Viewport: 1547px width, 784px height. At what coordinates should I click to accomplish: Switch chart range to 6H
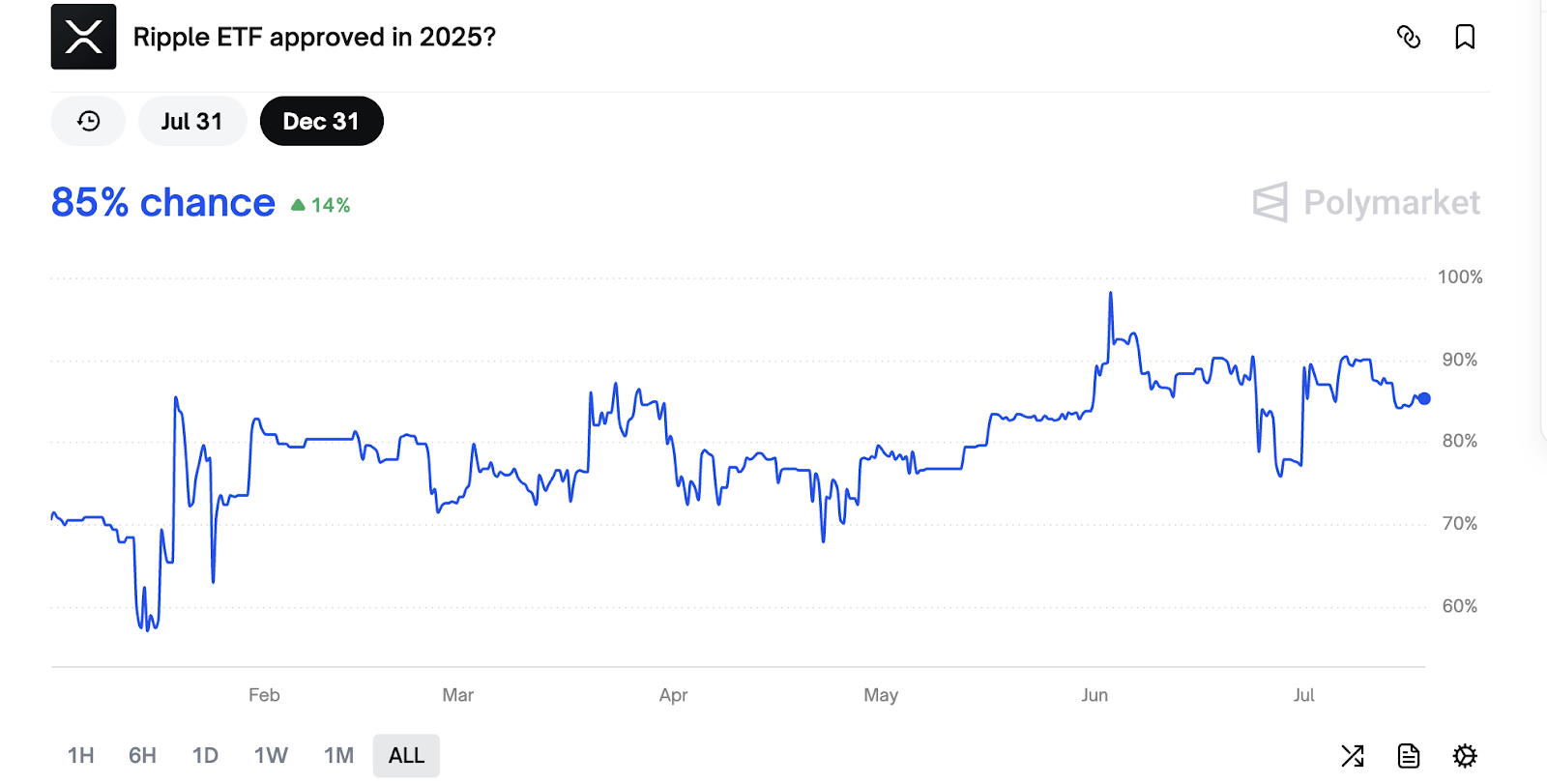[142, 755]
